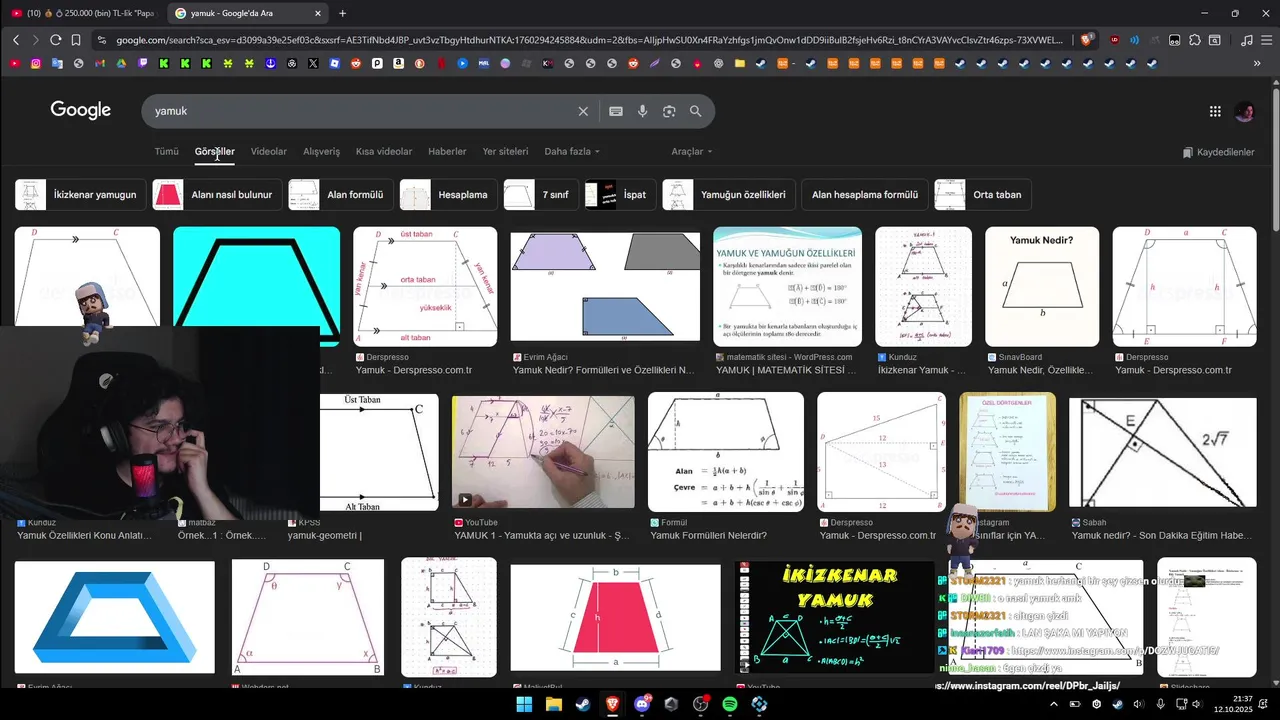Open the Google apps grid
The image size is (1280, 720).
1215,112
